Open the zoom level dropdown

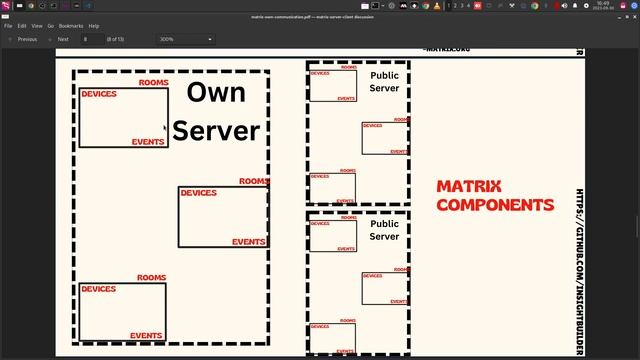pyautogui.click(x=186, y=39)
